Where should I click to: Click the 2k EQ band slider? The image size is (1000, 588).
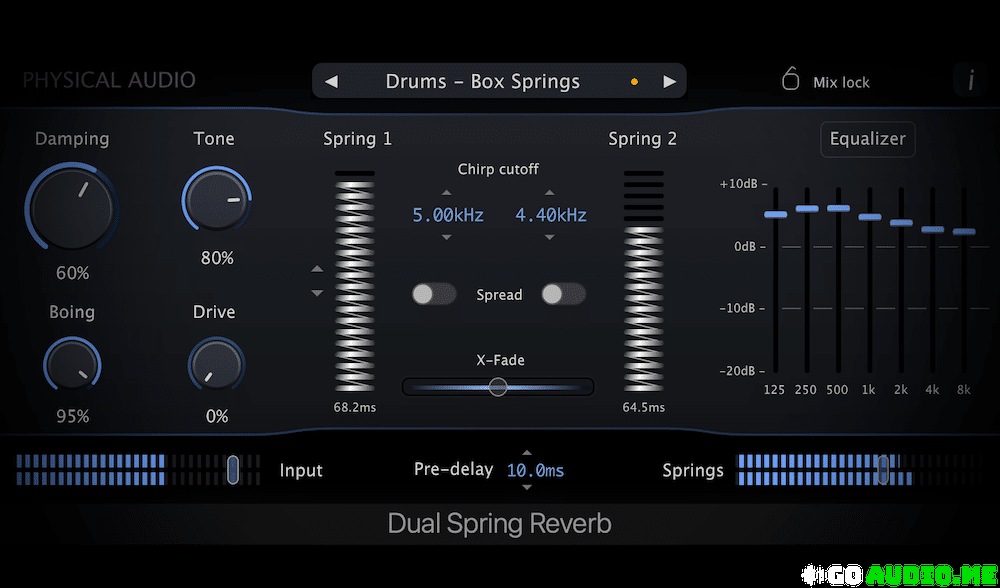901,223
